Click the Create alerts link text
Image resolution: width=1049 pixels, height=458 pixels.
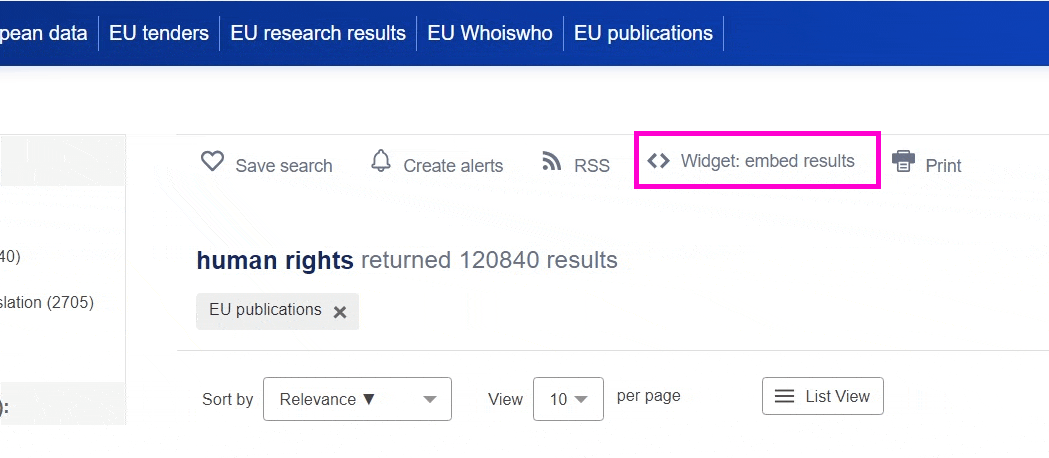tap(453, 166)
